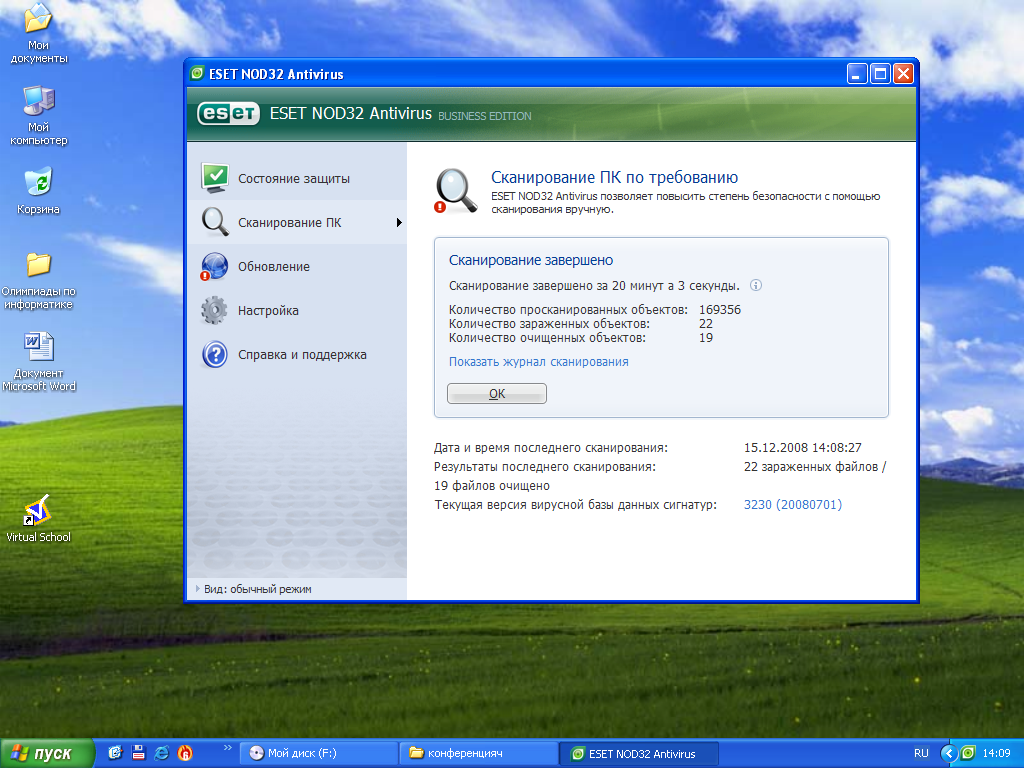
Task: Click scanned objects count 169356
Action: point(720,310)
